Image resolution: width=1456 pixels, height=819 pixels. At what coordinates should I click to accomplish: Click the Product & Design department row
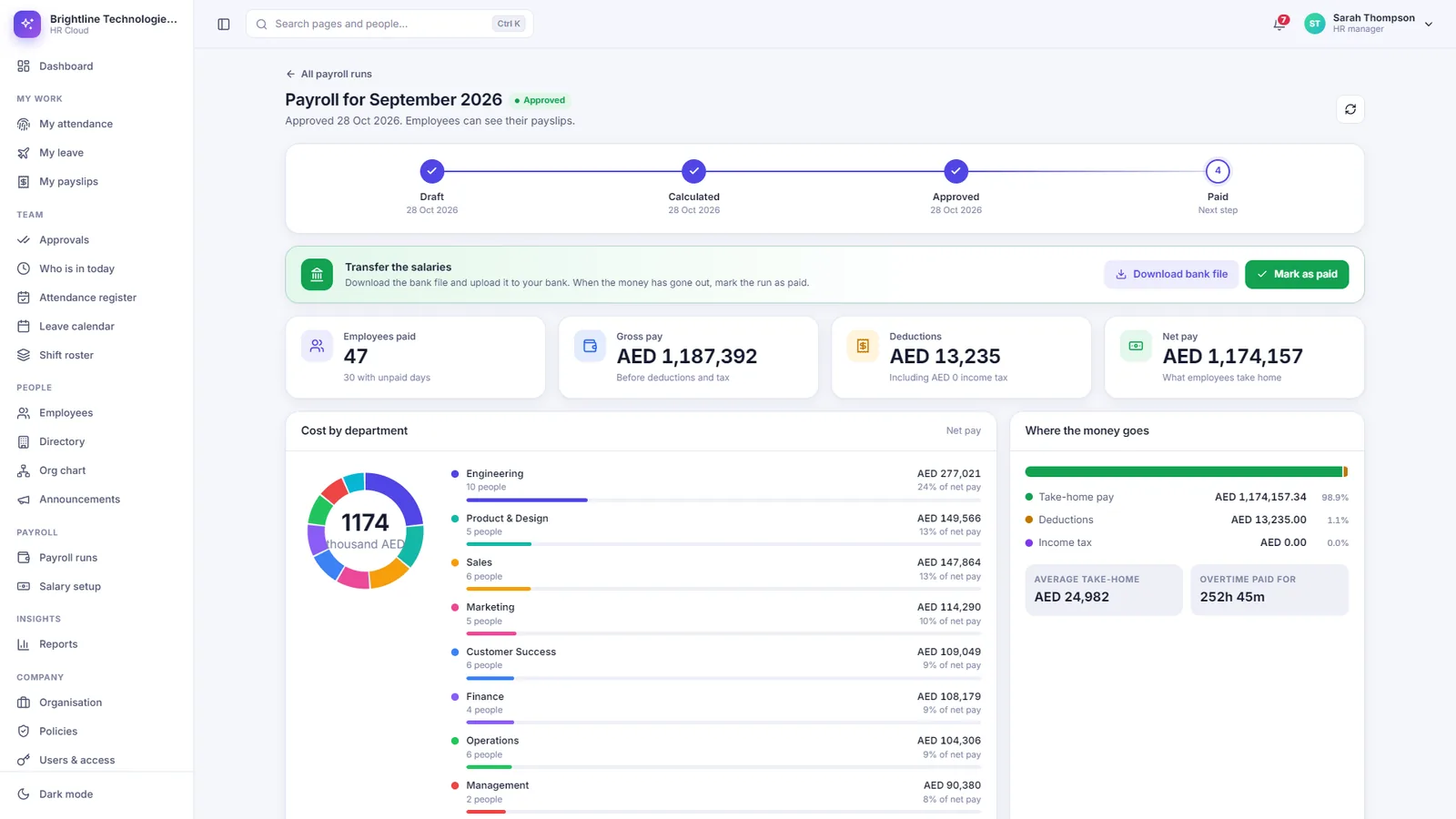pos(716,531)
